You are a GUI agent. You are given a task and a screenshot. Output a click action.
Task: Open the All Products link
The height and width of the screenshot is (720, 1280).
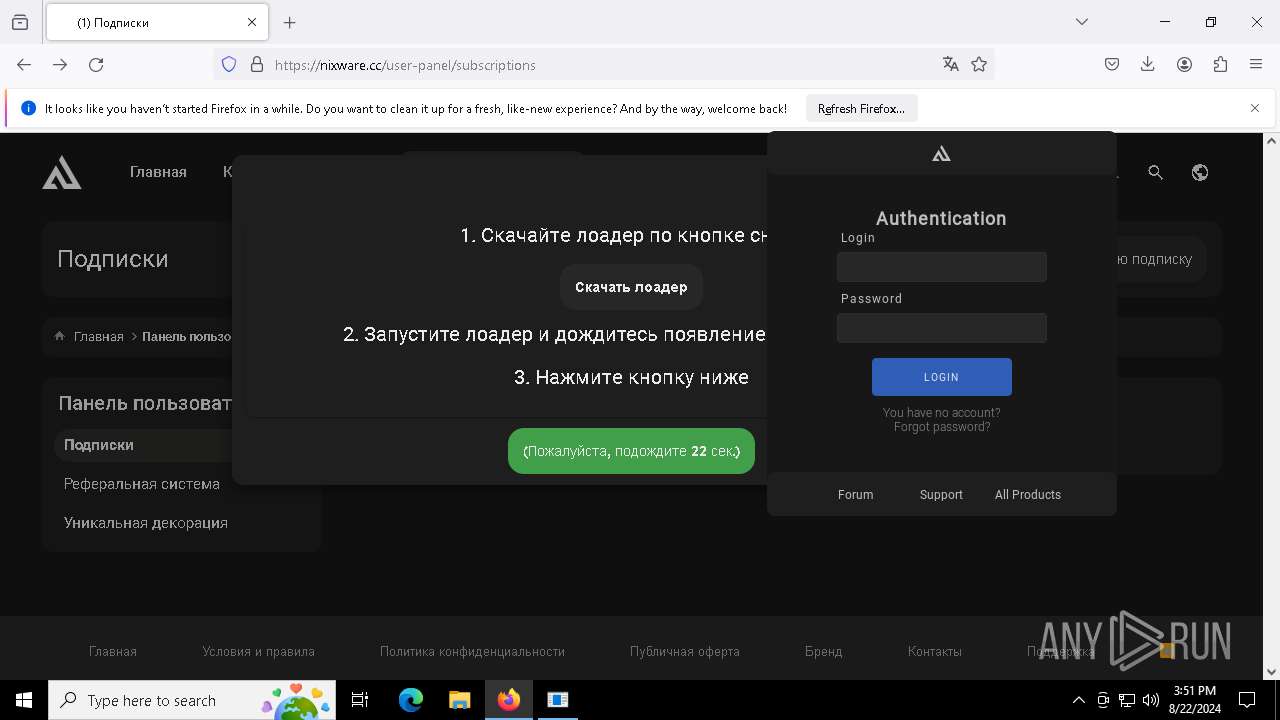coord(1028,495)
